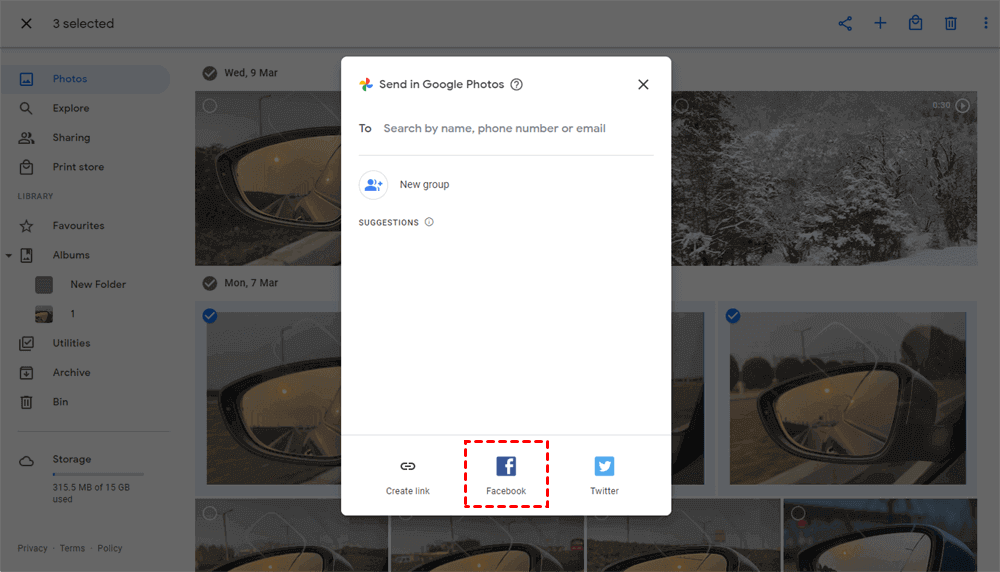This screenshot has width=1000, height=572.
Task: Select the bottom-left unselected mirror photo circle
Action: click(210, 513)
